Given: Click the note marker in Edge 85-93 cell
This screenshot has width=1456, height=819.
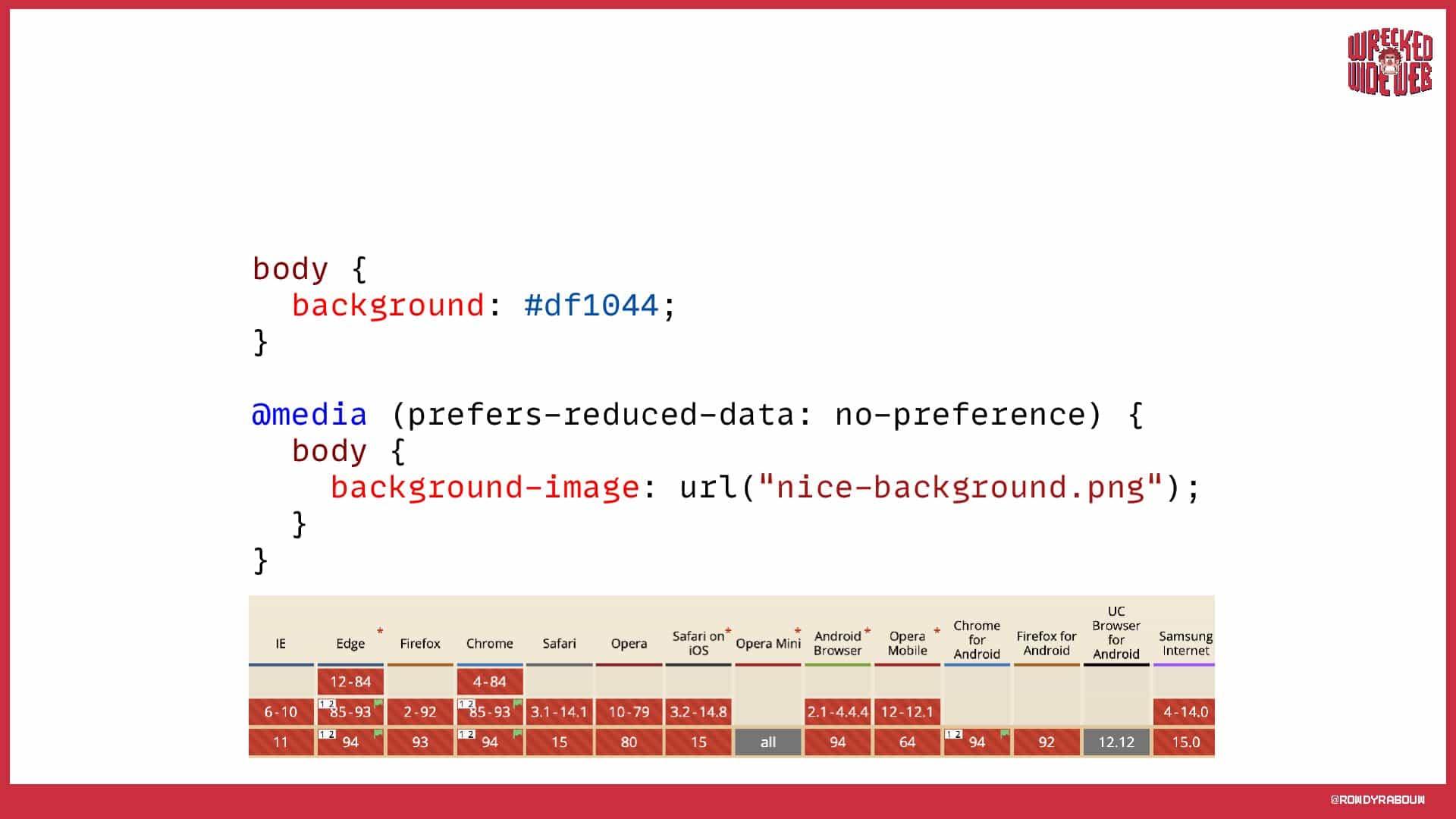Looking at the screenshot, I should (x=327, y=704).
